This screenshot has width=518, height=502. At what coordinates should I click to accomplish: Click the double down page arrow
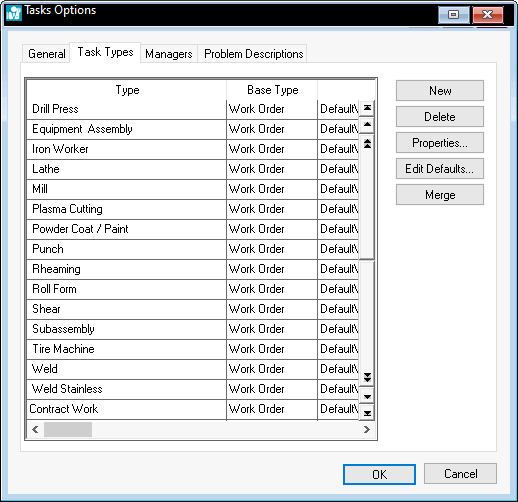click(x=367, y=377)
